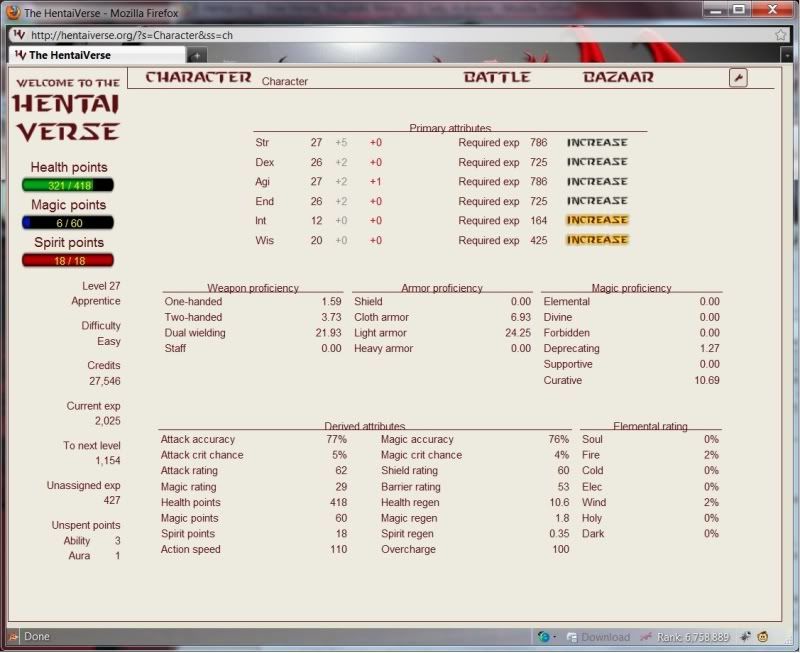Click the Alexa rank chart icon
This screenshot has height=653, width=800.
[646, 637]
